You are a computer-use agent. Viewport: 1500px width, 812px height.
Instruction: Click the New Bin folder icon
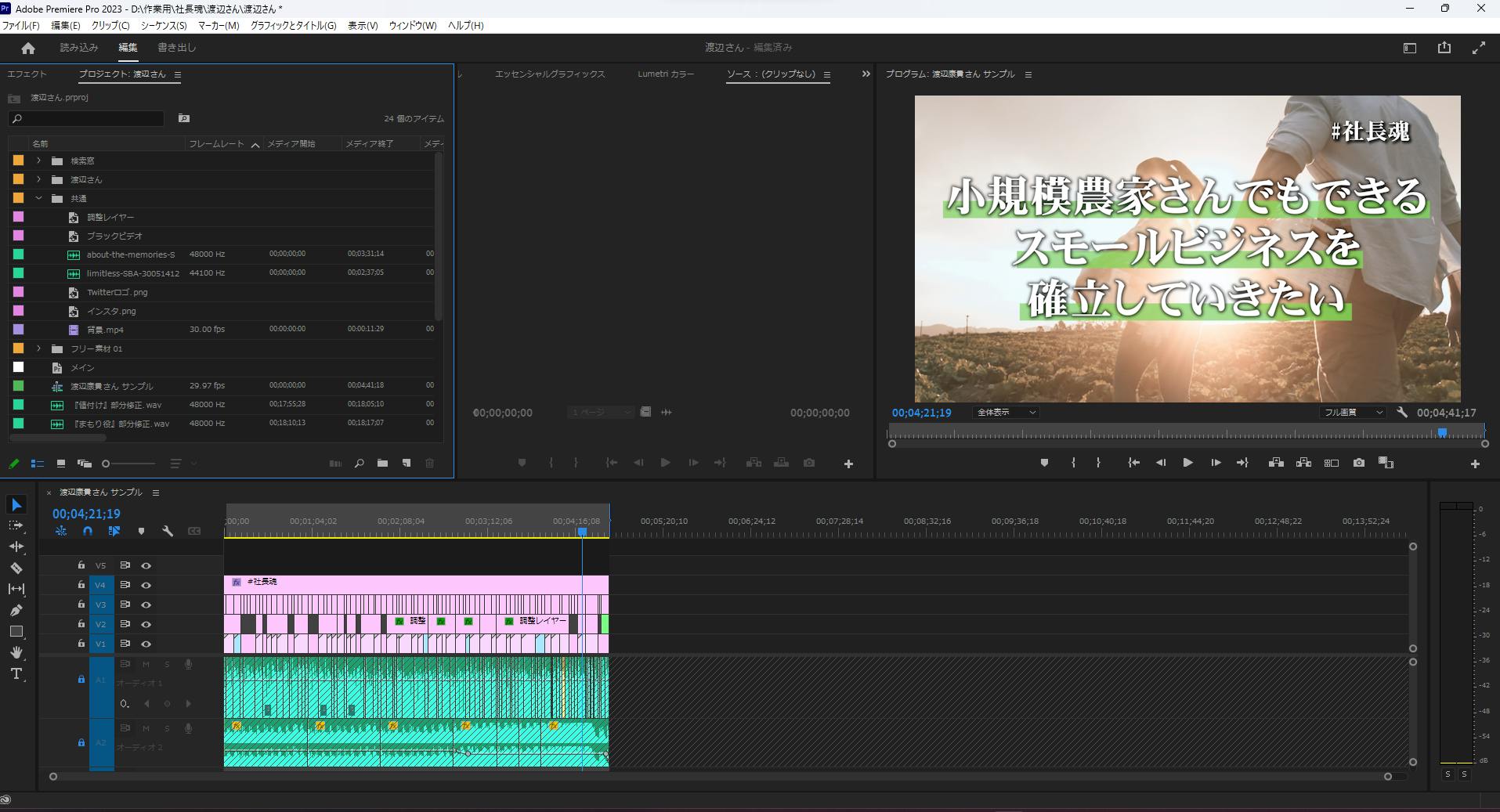tap(382, 464)
